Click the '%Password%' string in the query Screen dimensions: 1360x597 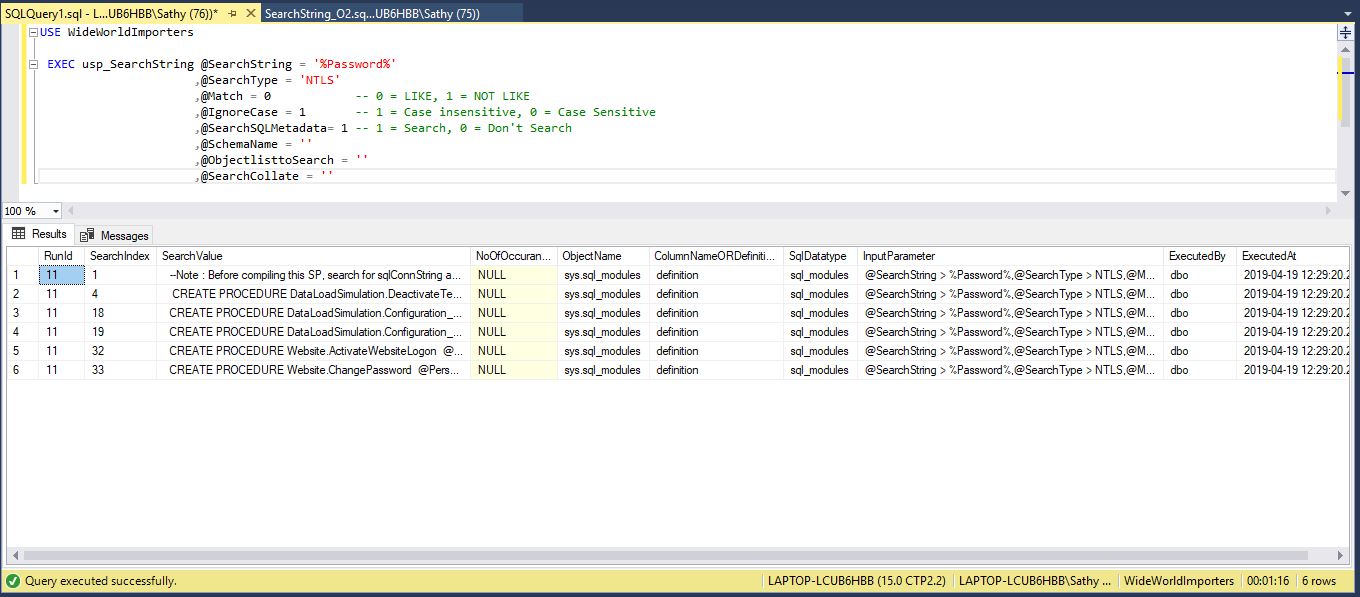[355, 64]
